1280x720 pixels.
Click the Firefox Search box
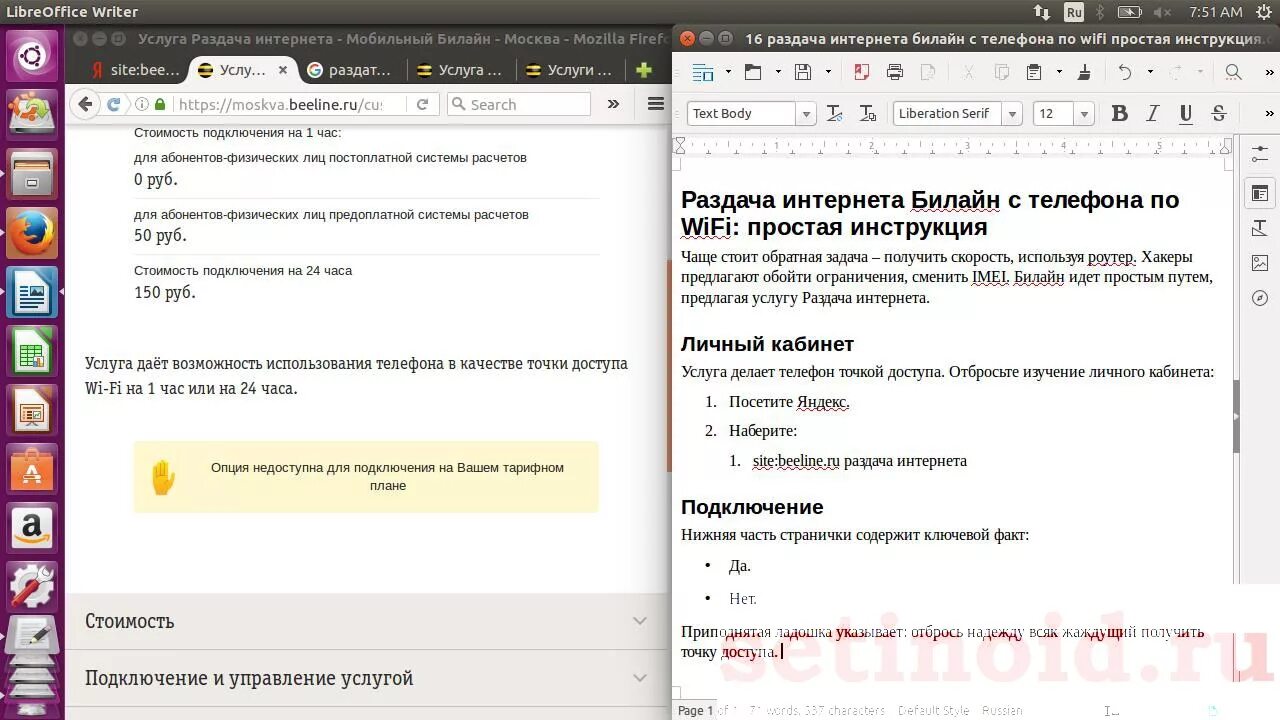click(519, 104)
